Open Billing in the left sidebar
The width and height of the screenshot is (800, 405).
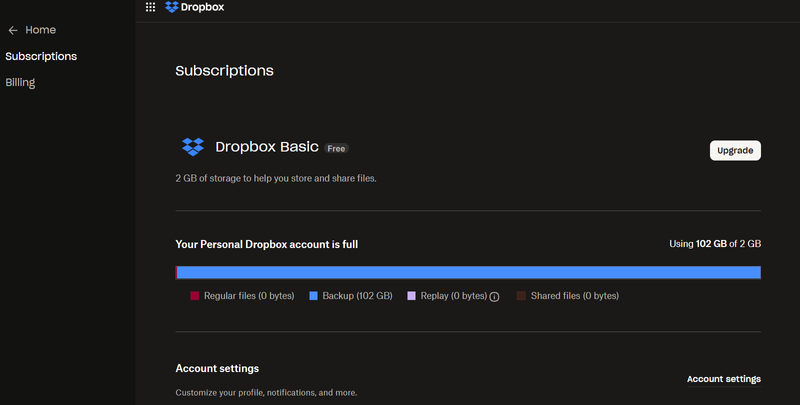tap(20, 82)
